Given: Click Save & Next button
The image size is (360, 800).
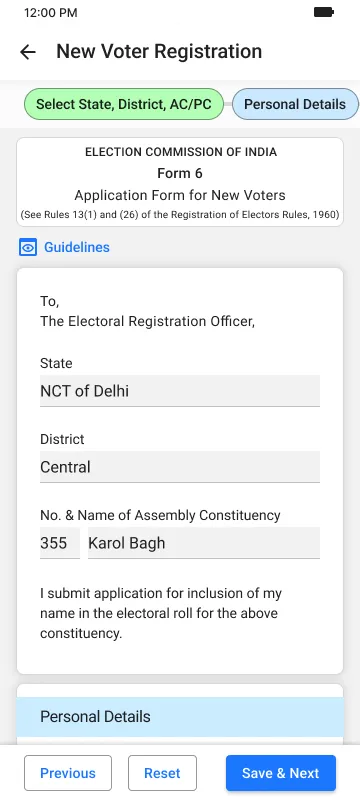Looking at the screenshot, I should 281,773.
